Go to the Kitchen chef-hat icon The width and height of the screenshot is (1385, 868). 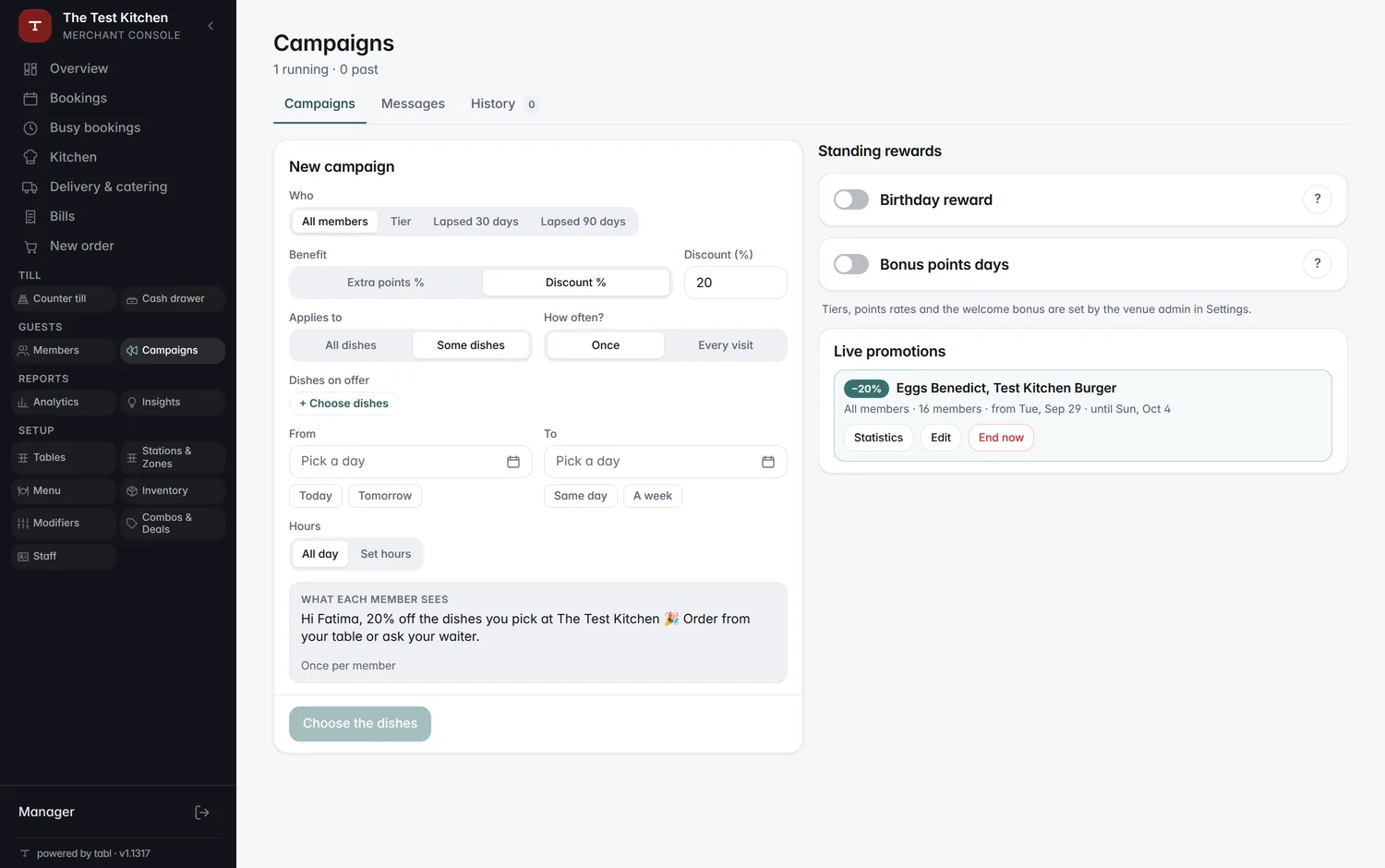click(x=30, y=158)
